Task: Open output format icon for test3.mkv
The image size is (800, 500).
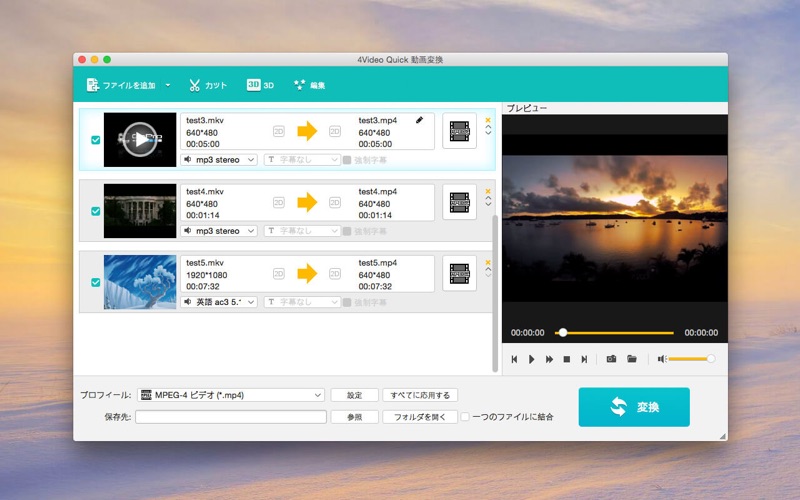Action: [459, 131]
